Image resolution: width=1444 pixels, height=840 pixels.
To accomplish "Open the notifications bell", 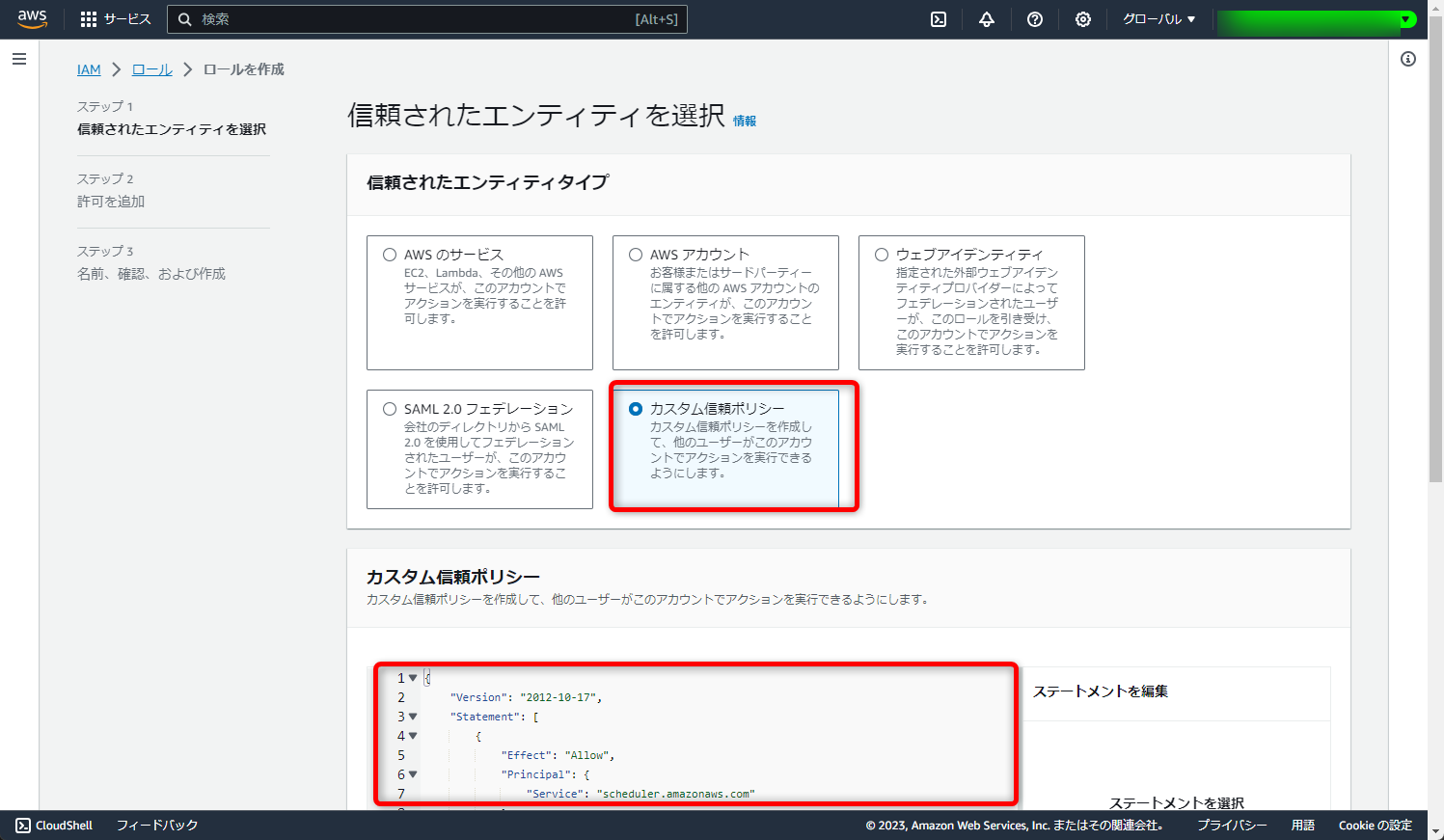I will click(x=986, y=18).
